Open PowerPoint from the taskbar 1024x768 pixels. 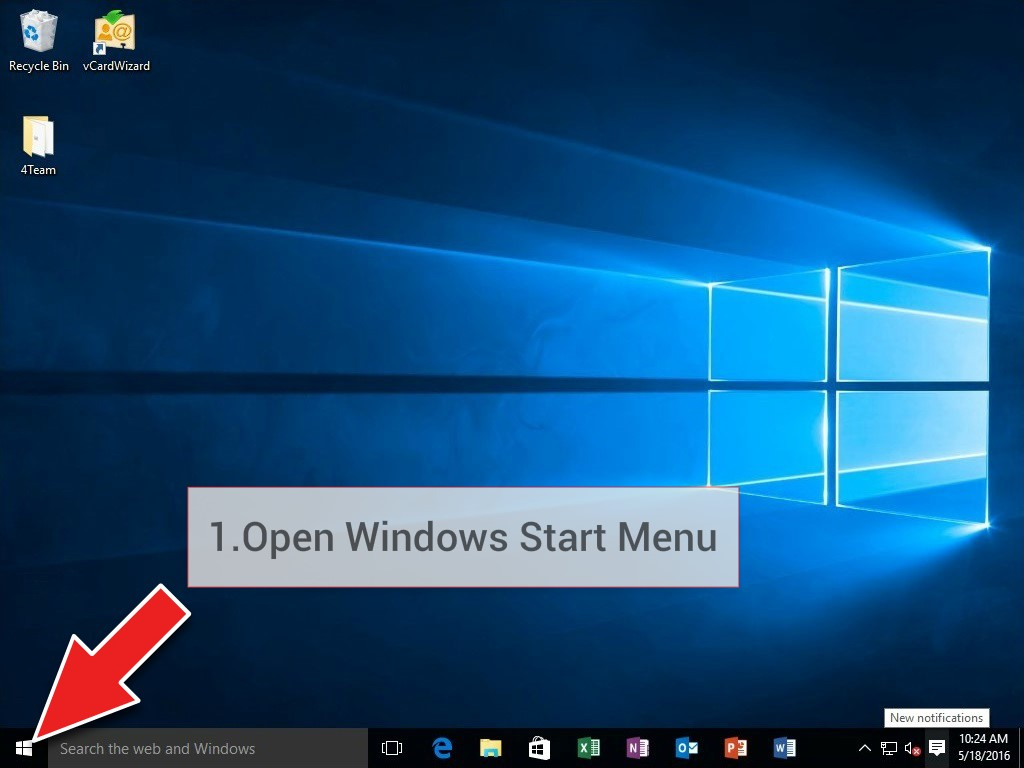736,748
